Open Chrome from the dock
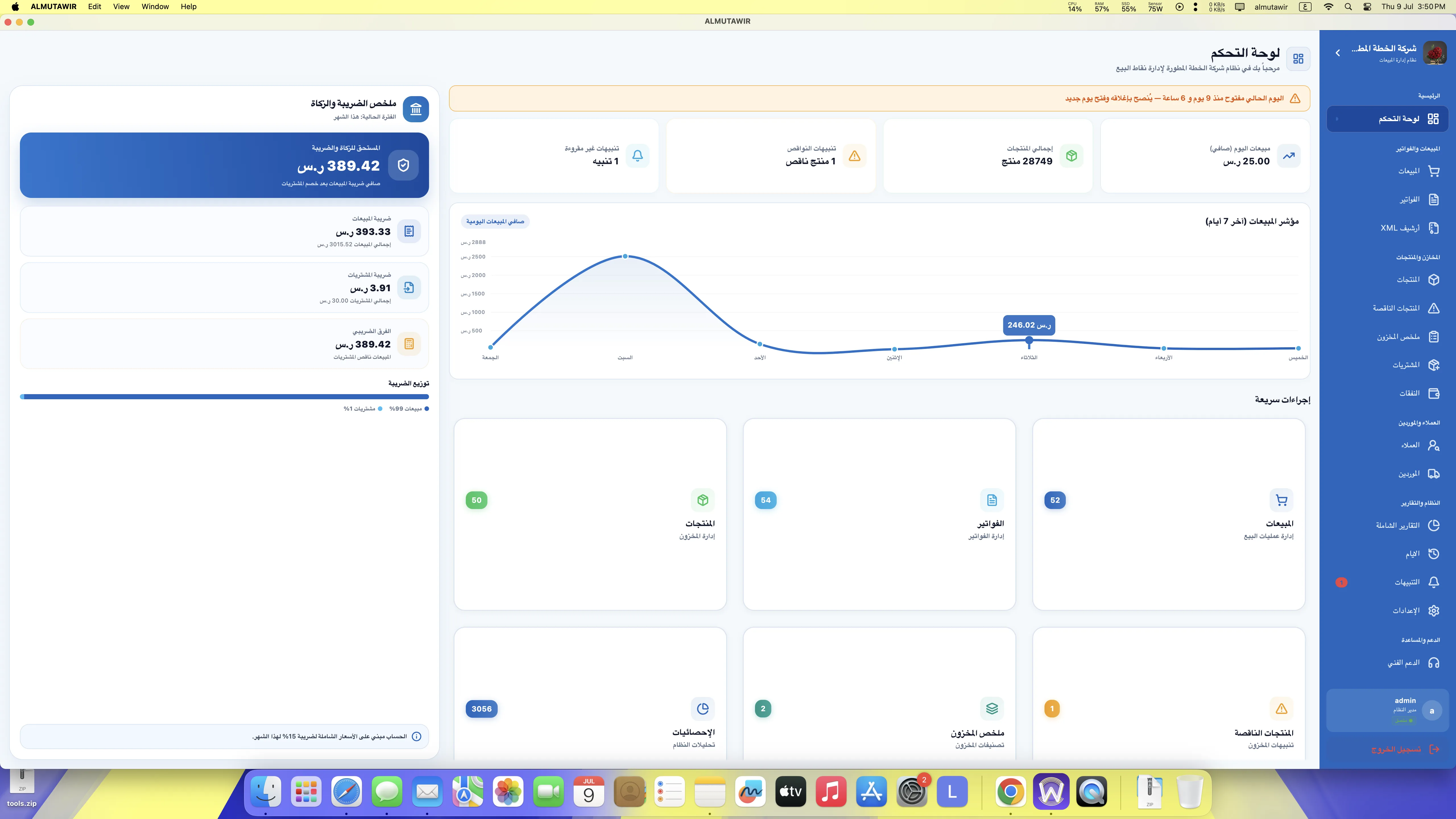Viewport: 1456px width, 819px height. (1011, 791)
